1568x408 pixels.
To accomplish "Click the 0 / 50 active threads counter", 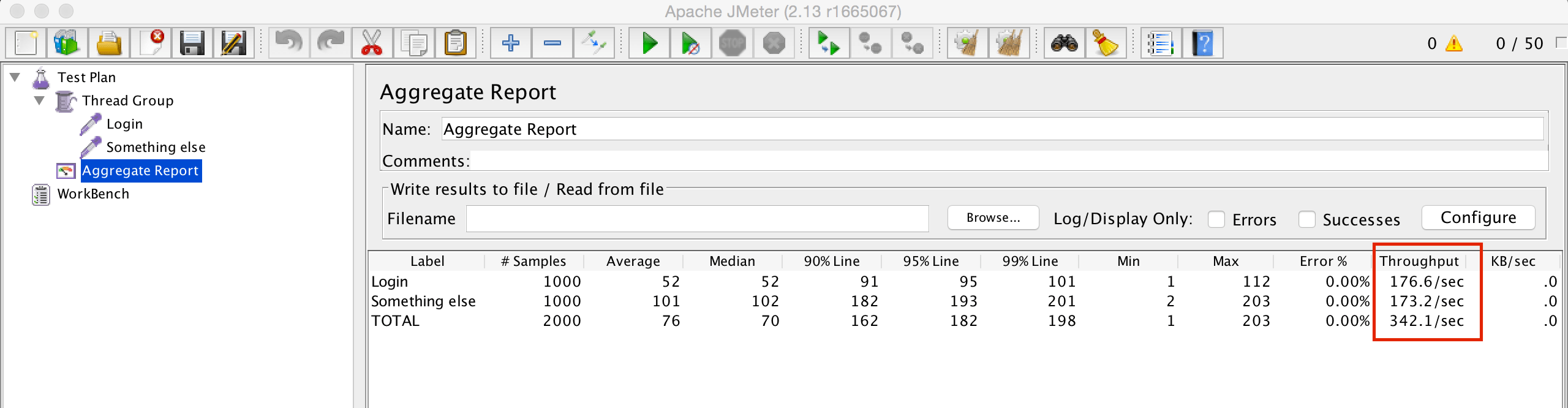I will tap(1519, 43).
